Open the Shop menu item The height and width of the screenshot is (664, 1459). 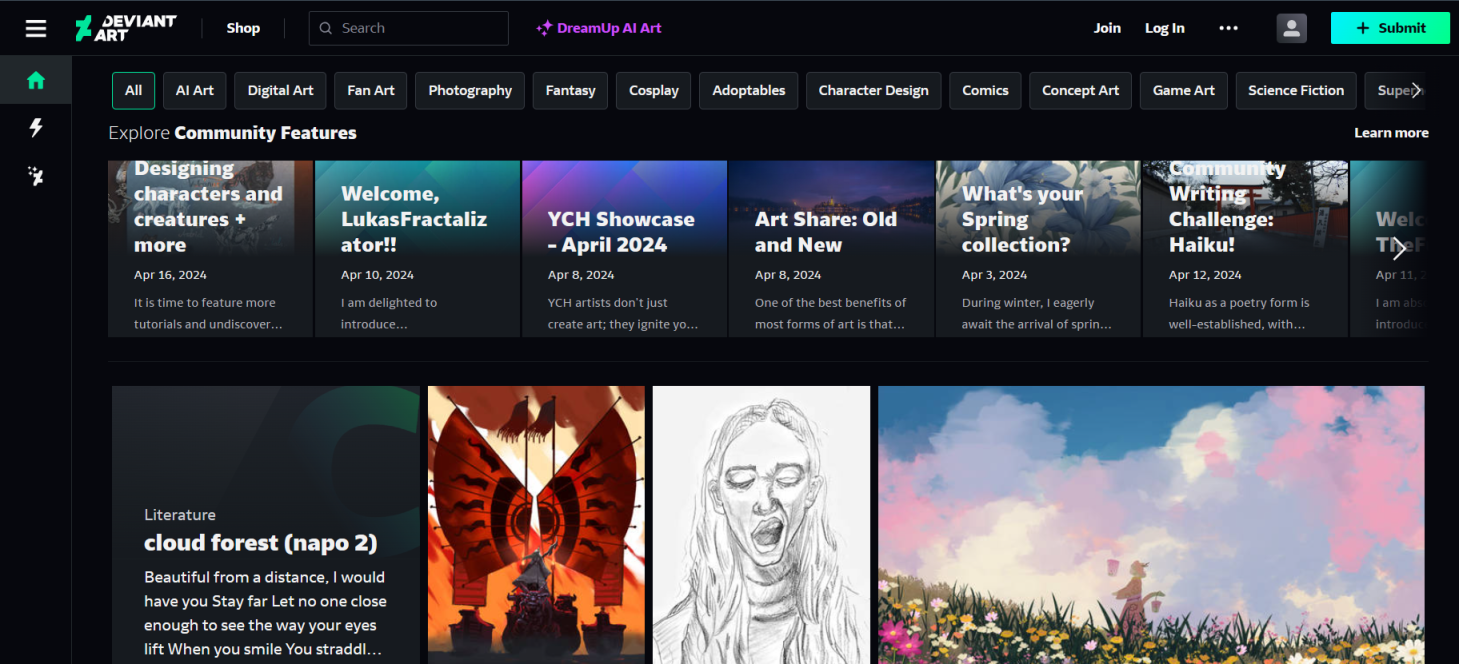(243, 28)
